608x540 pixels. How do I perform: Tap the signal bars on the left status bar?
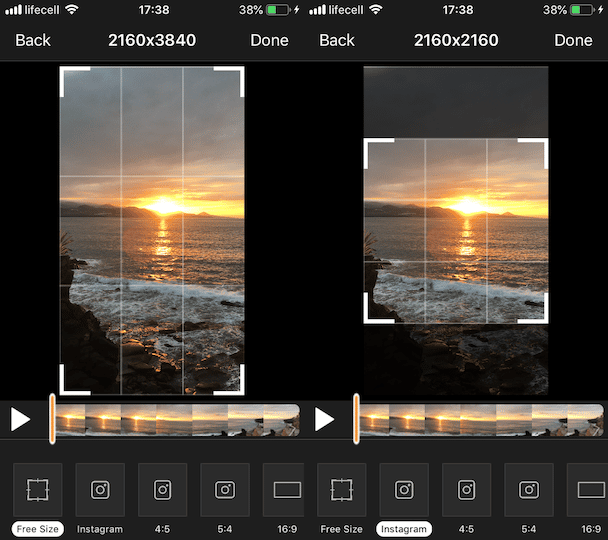tap(14, 10)
